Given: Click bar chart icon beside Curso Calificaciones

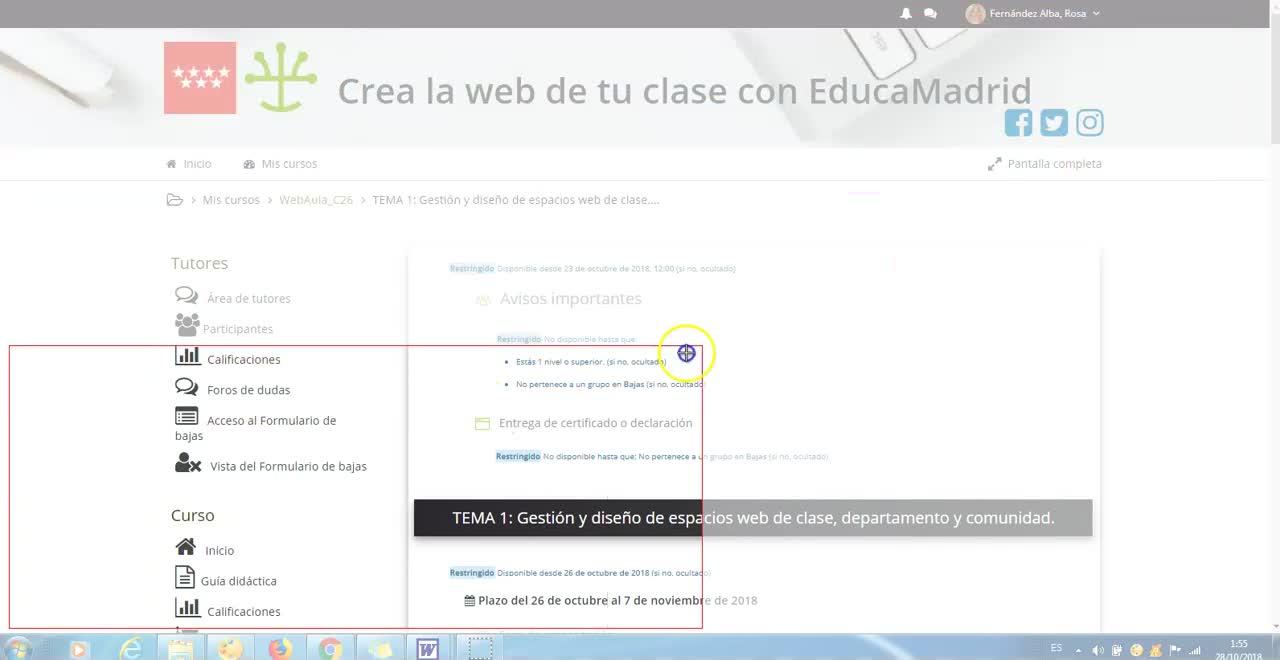Looking at the screenshot, I should pos(187,608).
